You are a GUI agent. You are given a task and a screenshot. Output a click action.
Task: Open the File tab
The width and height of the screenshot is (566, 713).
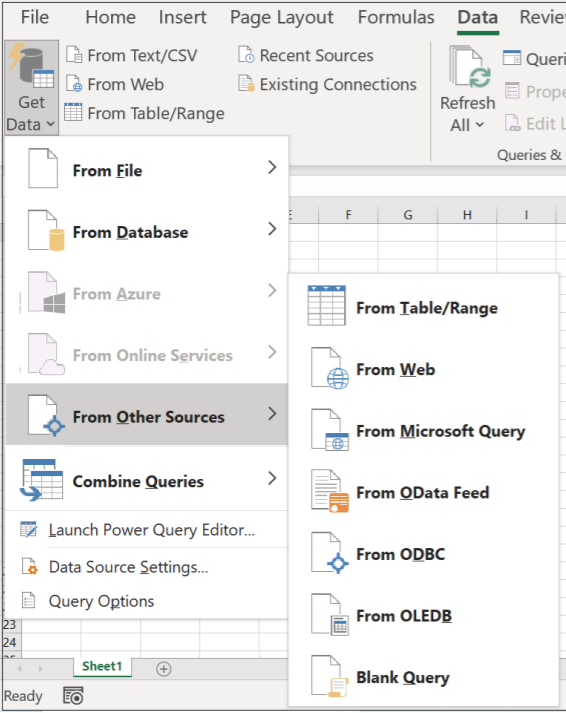pyautogui.click(x=35, y=17)
